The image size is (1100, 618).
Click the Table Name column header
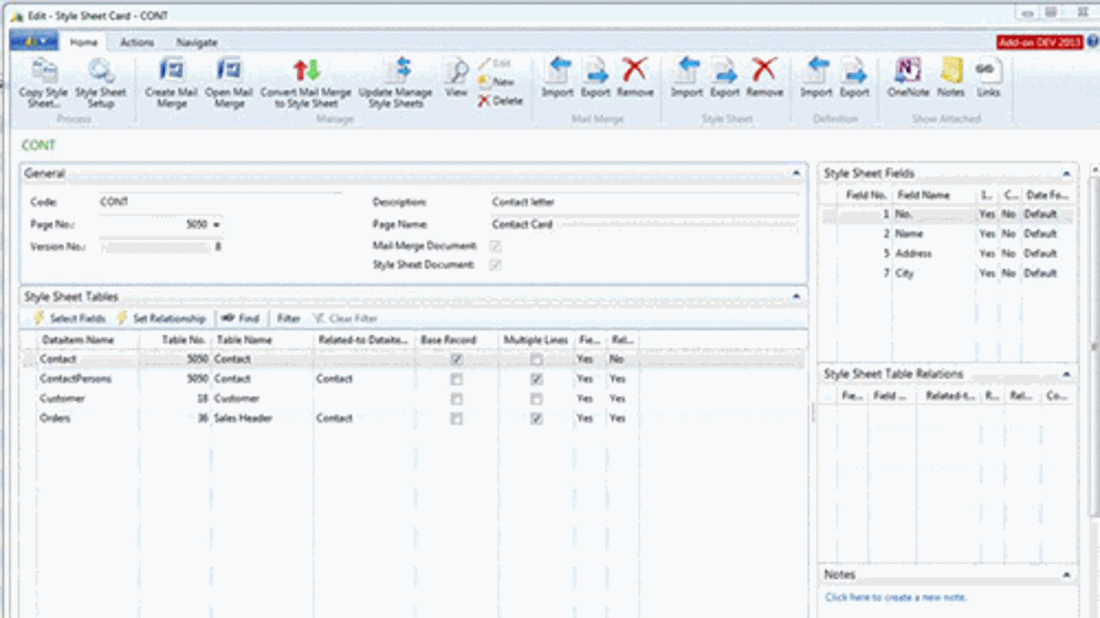pos(262,340)
